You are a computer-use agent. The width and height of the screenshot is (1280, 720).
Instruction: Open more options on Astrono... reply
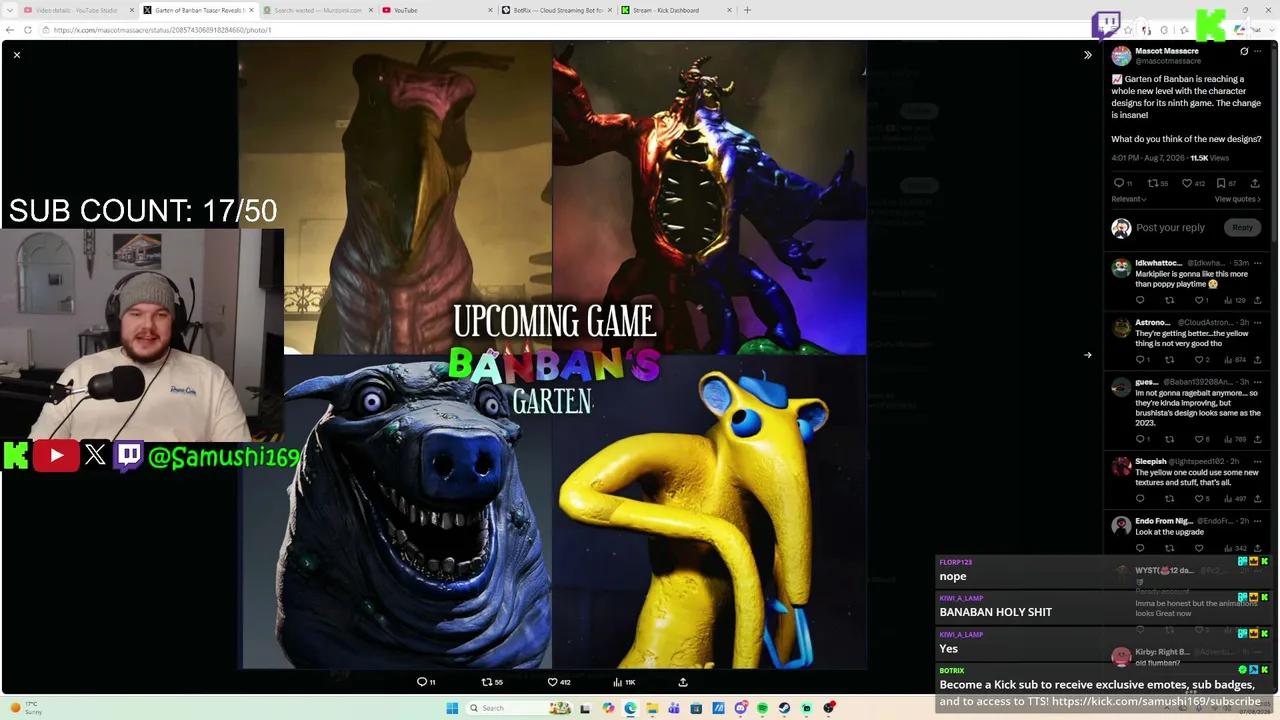pyautogui.click(x=1258, y=322)
